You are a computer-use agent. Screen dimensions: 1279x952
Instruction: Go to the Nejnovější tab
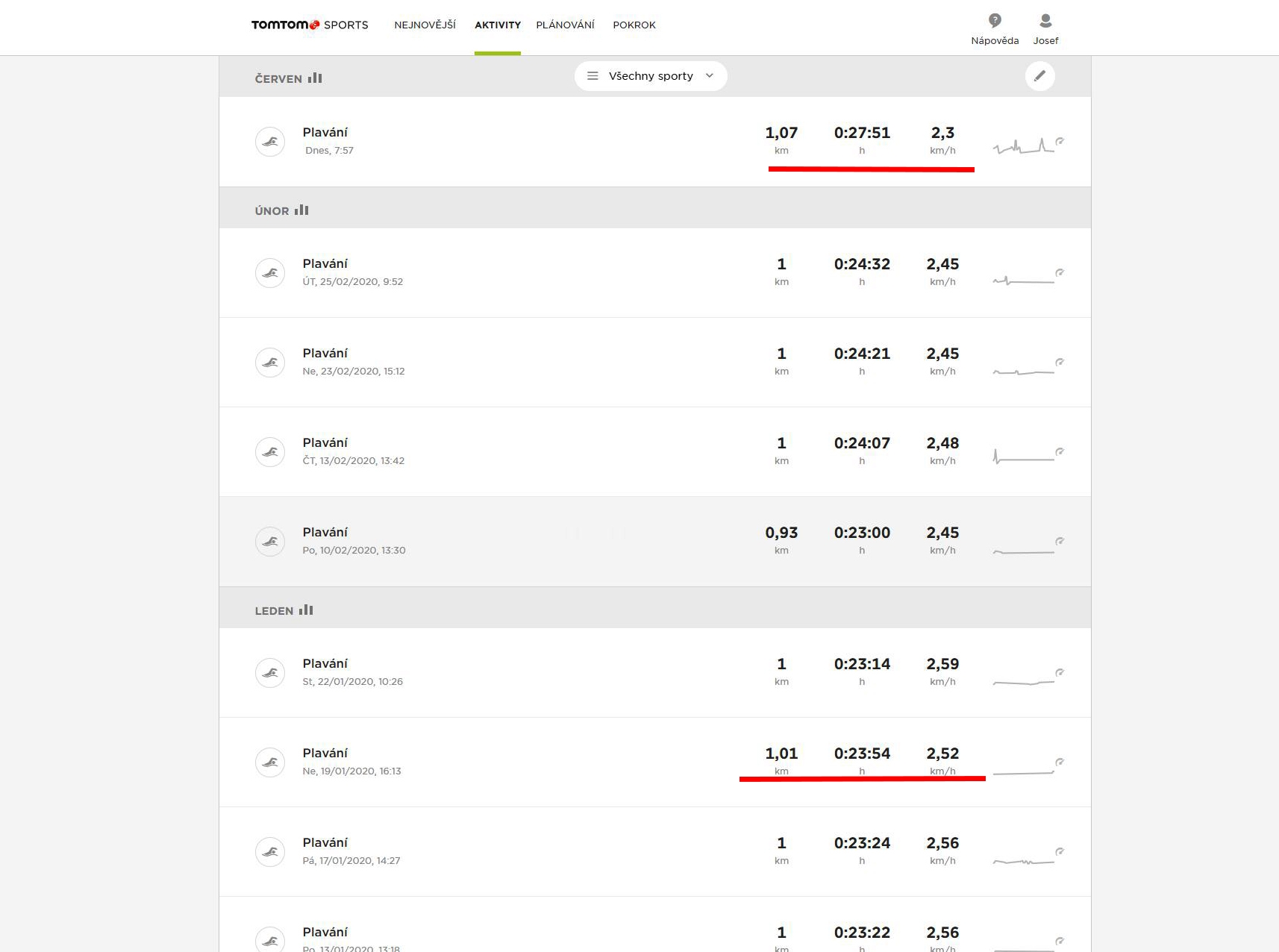(x=425, y=25)
